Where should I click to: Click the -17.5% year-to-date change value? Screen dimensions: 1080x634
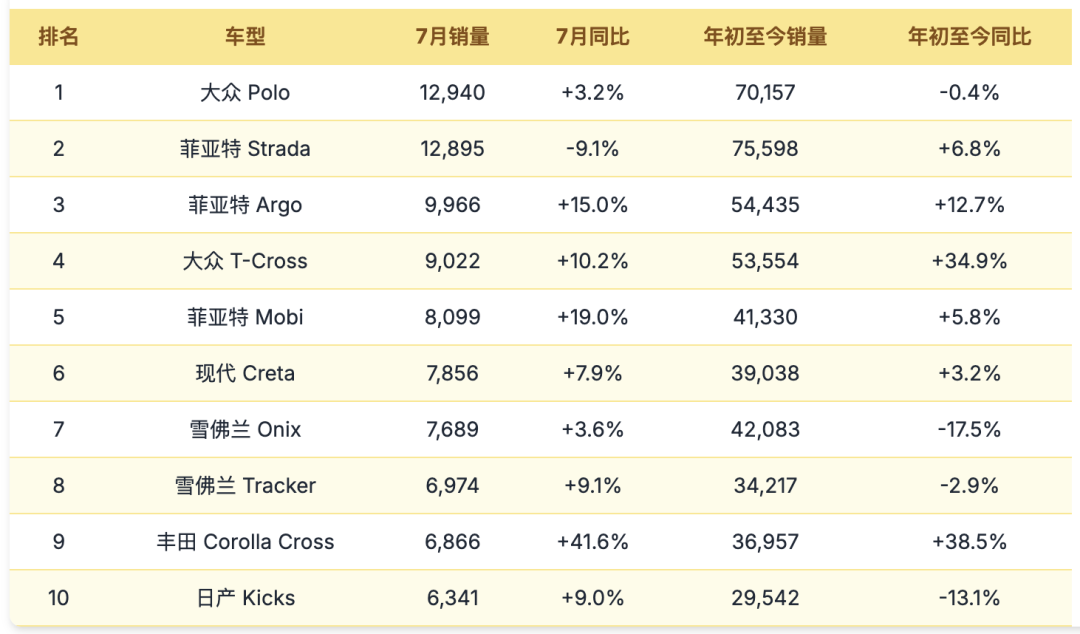pos(969,429)
